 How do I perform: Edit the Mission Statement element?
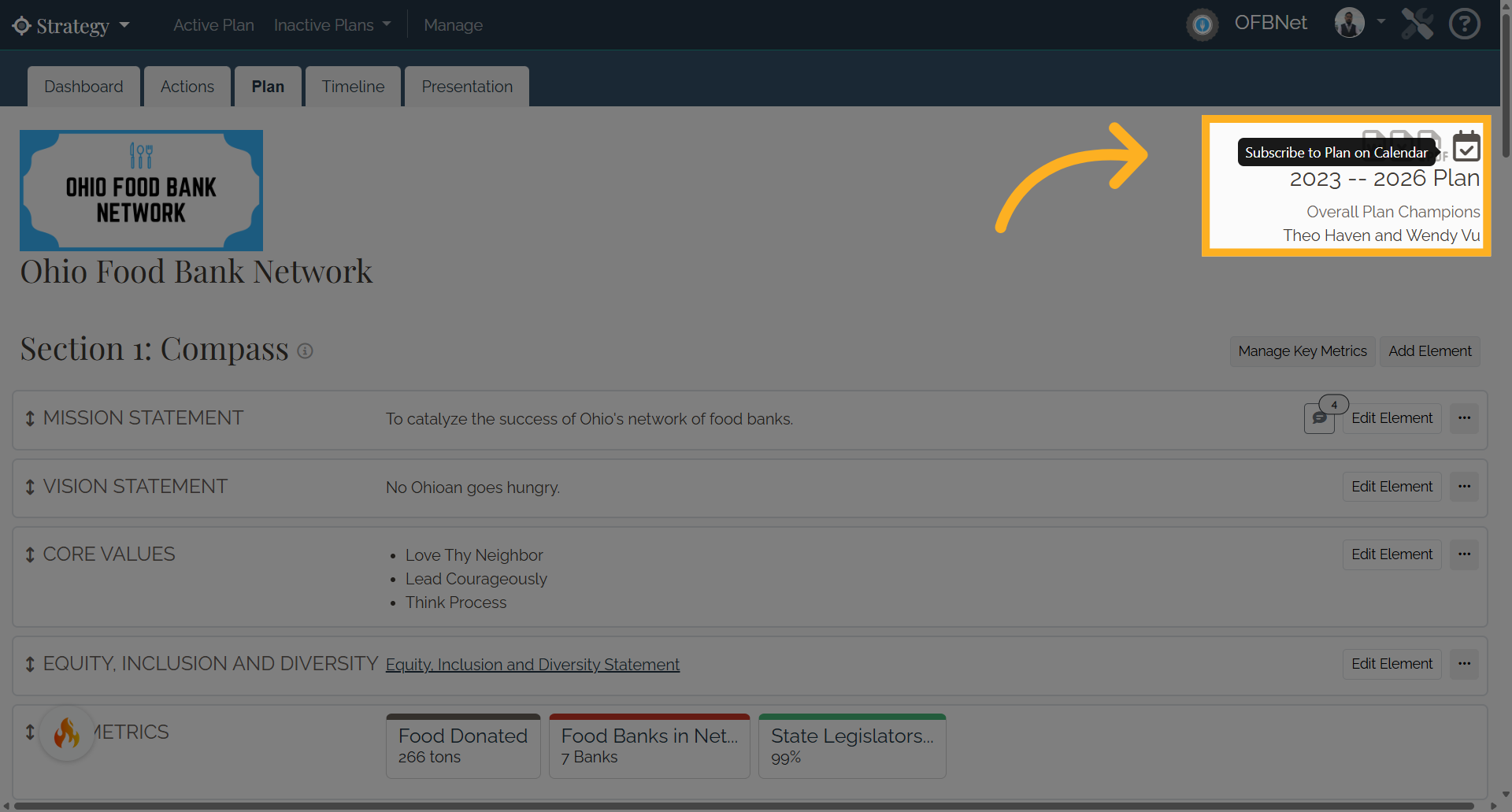(x=1392, y=418)
